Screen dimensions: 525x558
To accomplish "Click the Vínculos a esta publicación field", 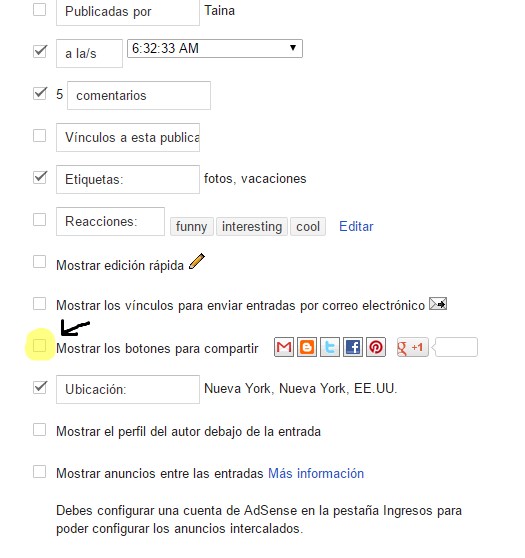I will pyautogui.click(x=128, y=137).
